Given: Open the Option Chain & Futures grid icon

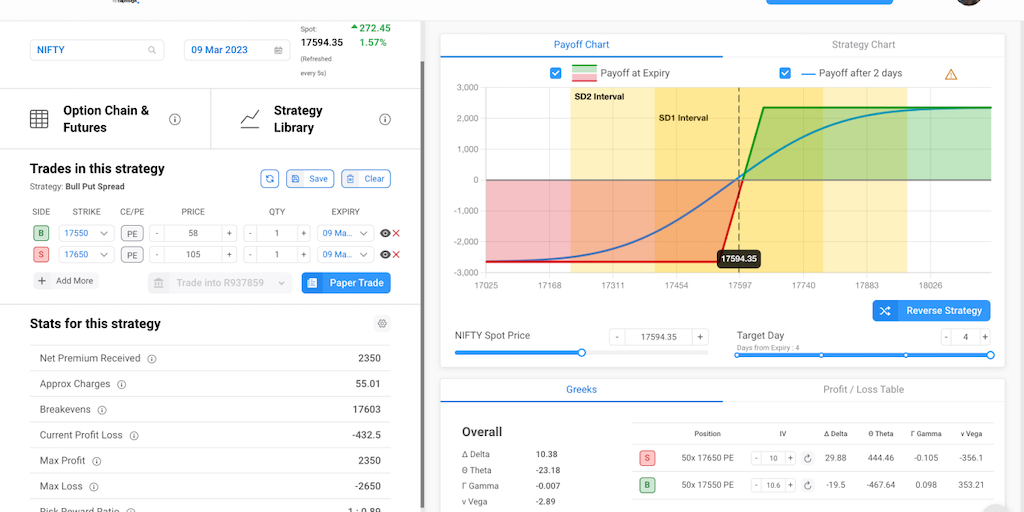Looking at the screenshot, I should 39,120.
